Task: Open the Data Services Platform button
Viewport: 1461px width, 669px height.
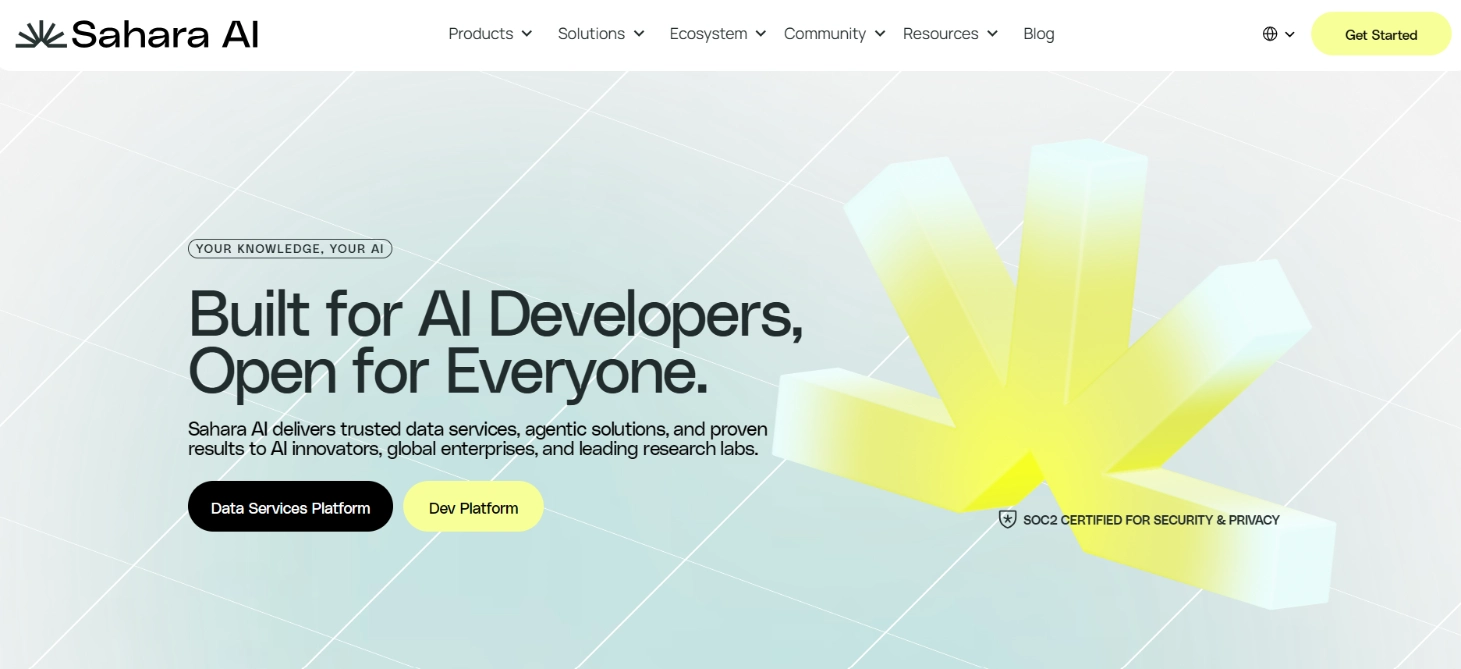Action: coord(290,507)
